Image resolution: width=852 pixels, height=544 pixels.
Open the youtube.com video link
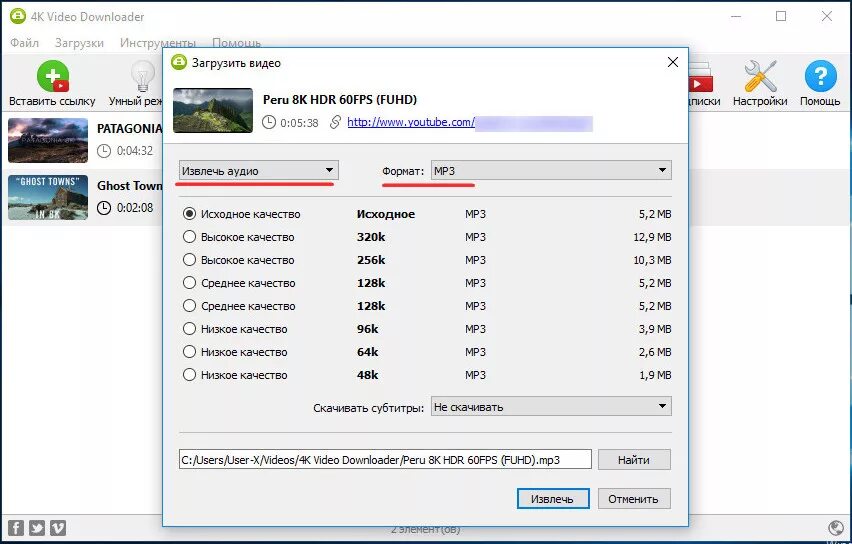411,122
